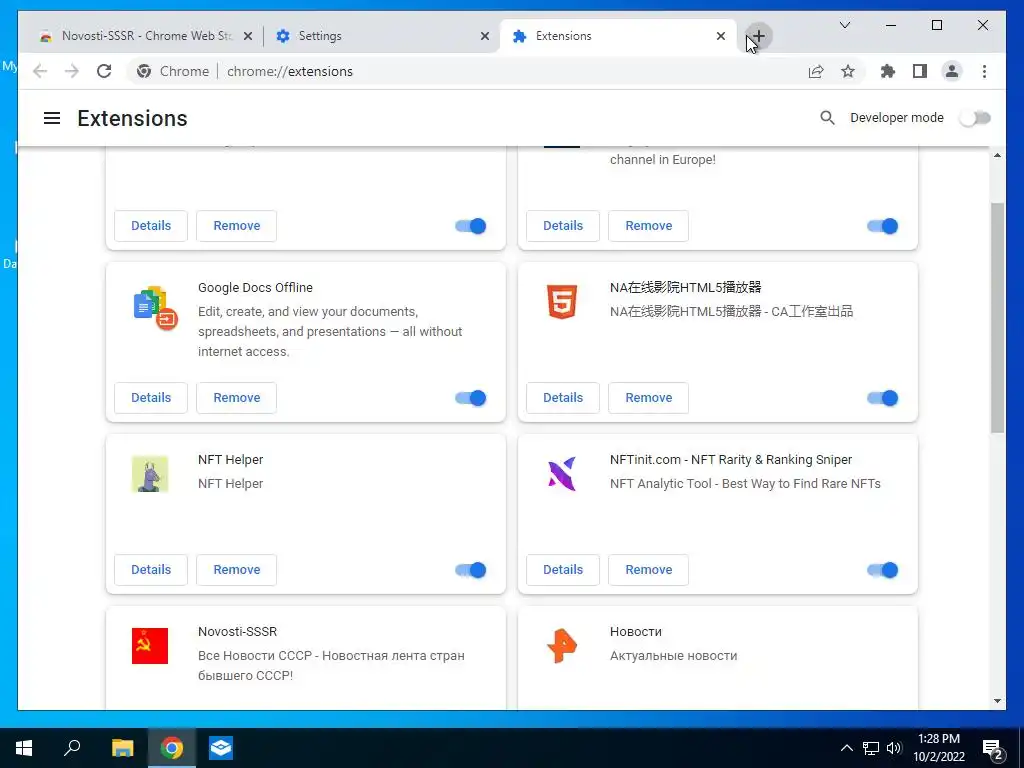Open the blue box taskbar app
Viewport: 1024px width, 768px height.
click(221, 748)
